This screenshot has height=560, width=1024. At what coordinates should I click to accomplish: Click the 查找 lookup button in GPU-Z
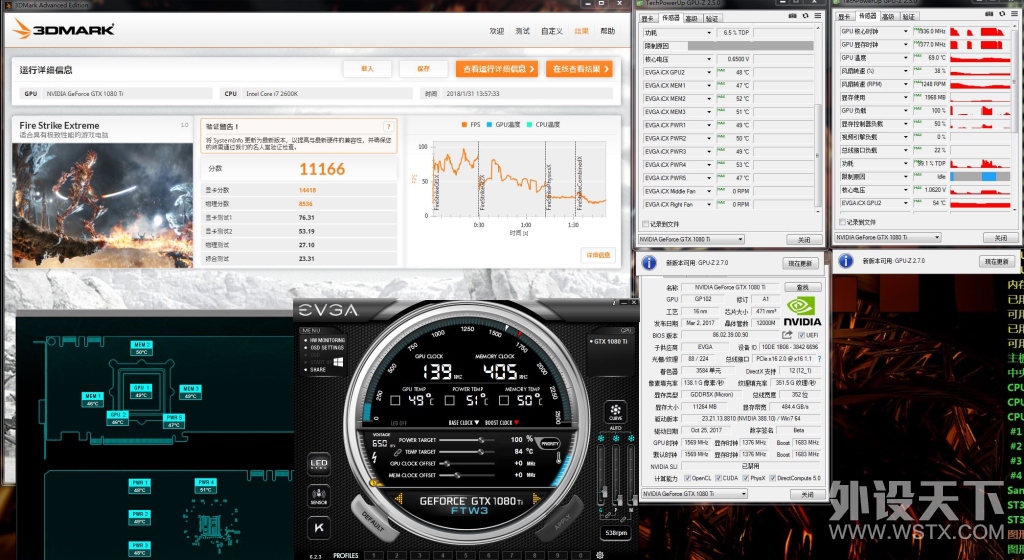pos(803,287)
